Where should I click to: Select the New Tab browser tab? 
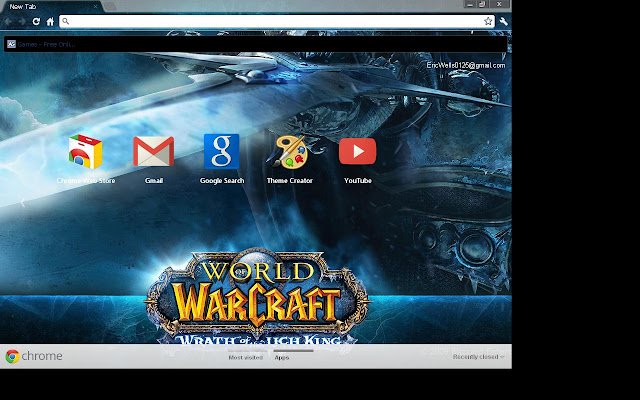51,7
